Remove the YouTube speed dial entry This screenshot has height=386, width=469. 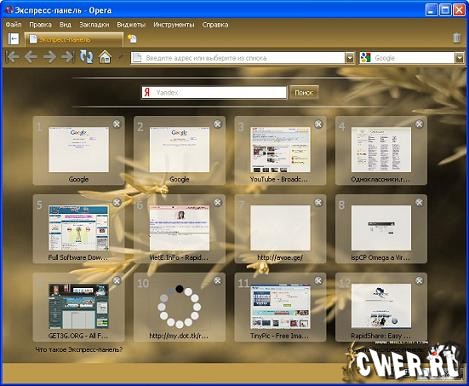[318, 124]
